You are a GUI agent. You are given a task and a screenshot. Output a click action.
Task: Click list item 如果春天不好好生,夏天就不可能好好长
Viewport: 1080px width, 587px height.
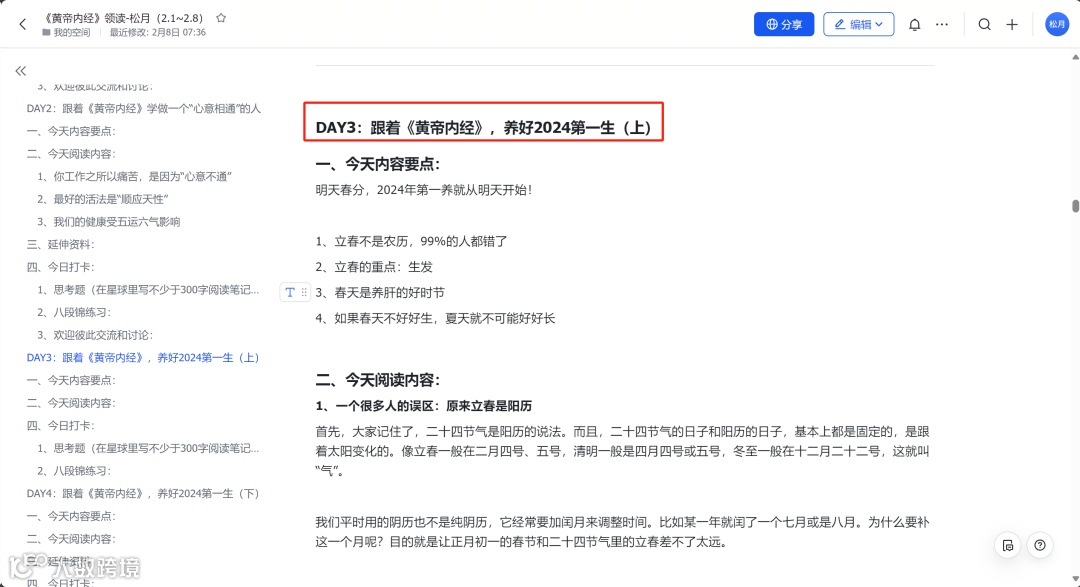click(x=435, y=318)
